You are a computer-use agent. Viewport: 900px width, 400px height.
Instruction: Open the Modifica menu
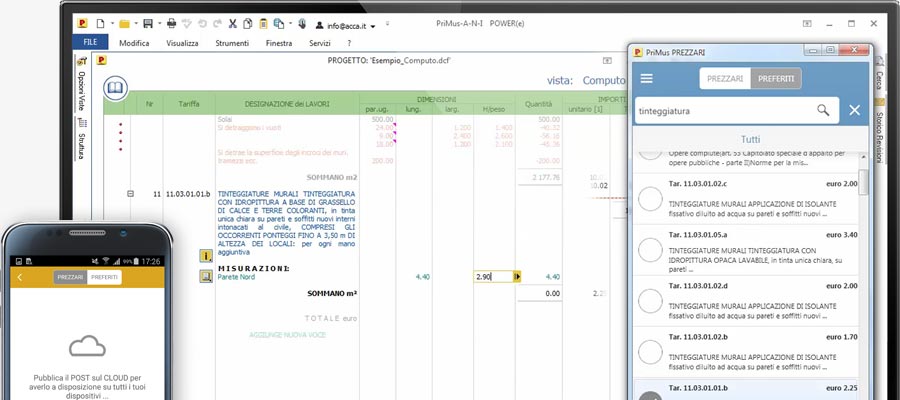click(134, 43)
